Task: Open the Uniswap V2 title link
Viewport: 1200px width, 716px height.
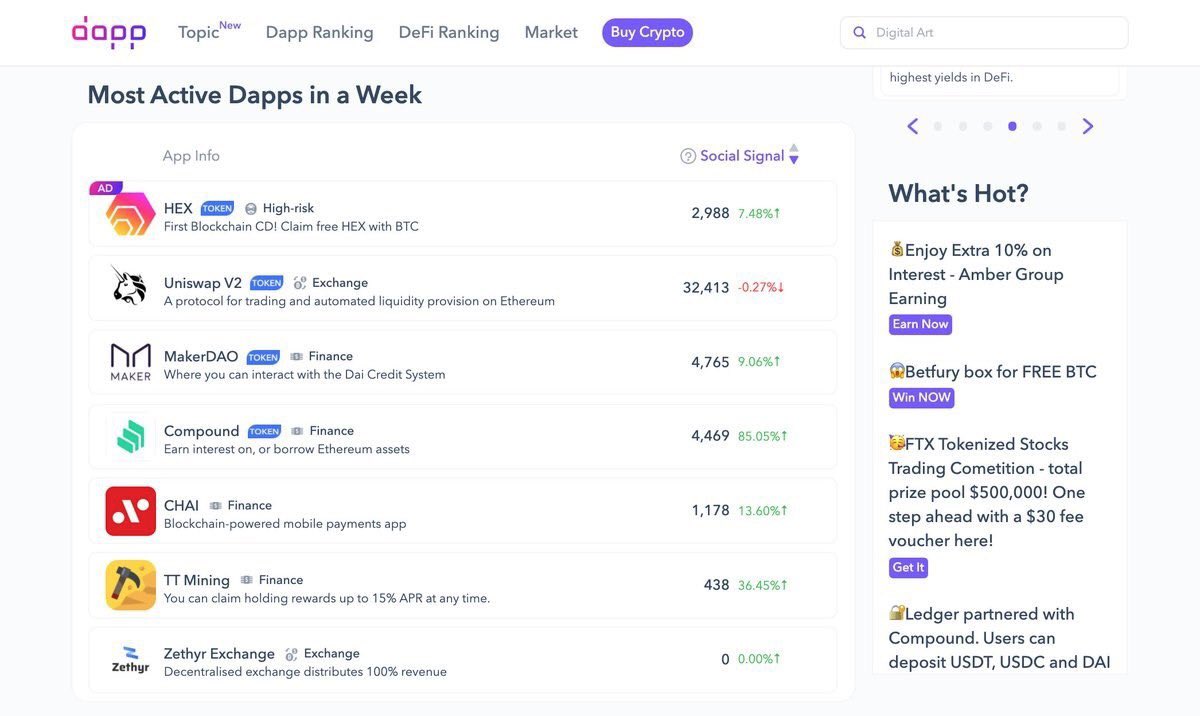Action: [x=203, y=283]
